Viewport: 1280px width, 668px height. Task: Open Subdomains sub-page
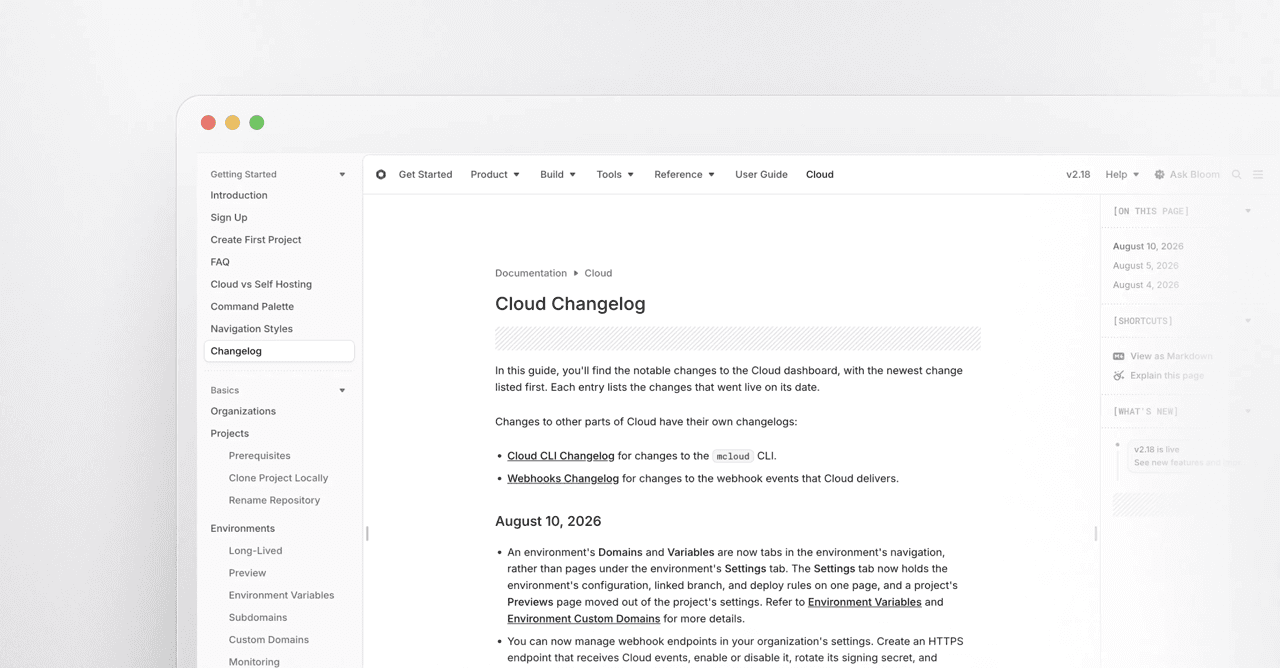(x=258, y=618)
